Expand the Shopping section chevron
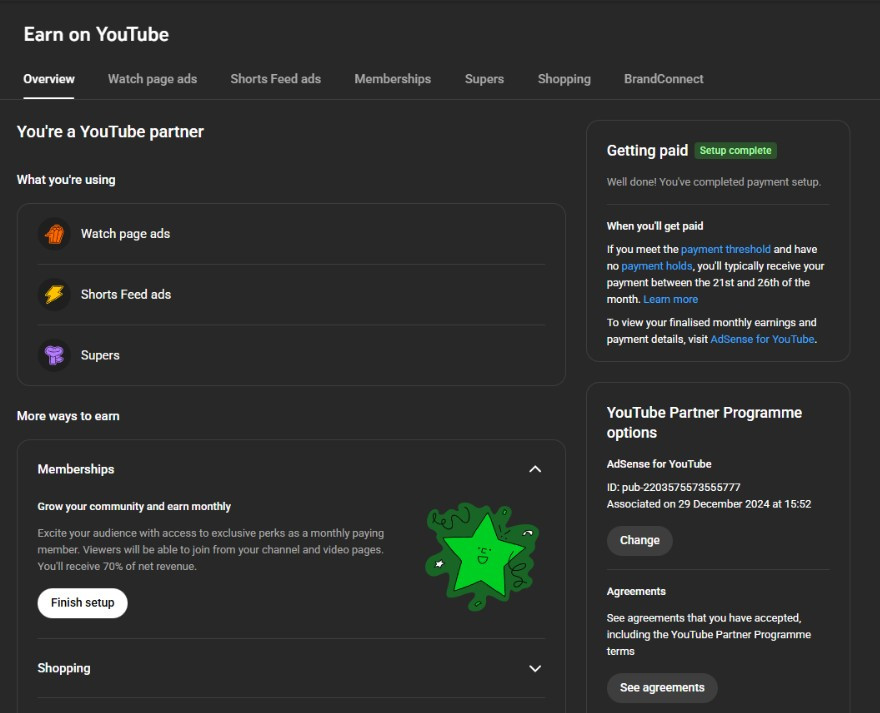 coord(535,668)
